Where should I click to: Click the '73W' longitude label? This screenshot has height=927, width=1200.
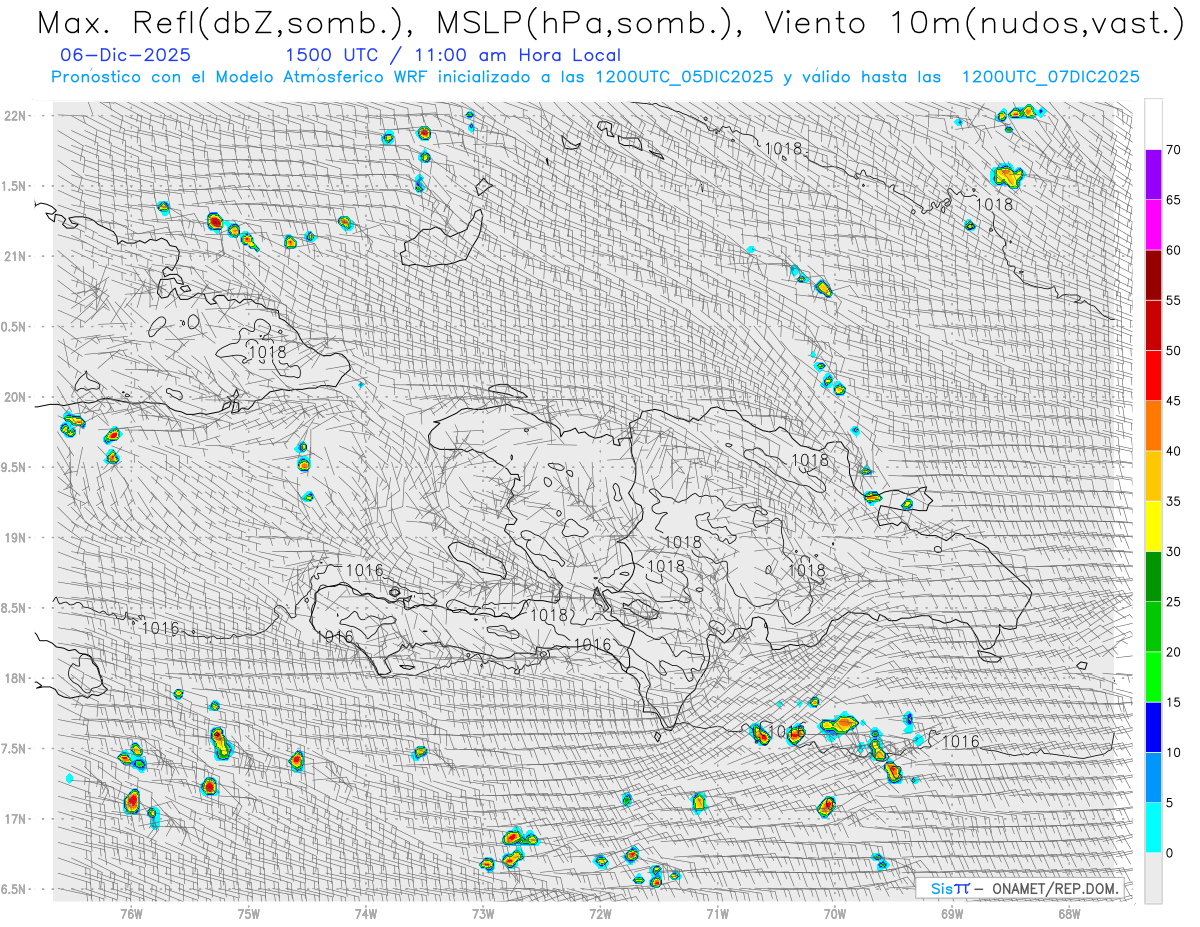click(x=483, y=913)
